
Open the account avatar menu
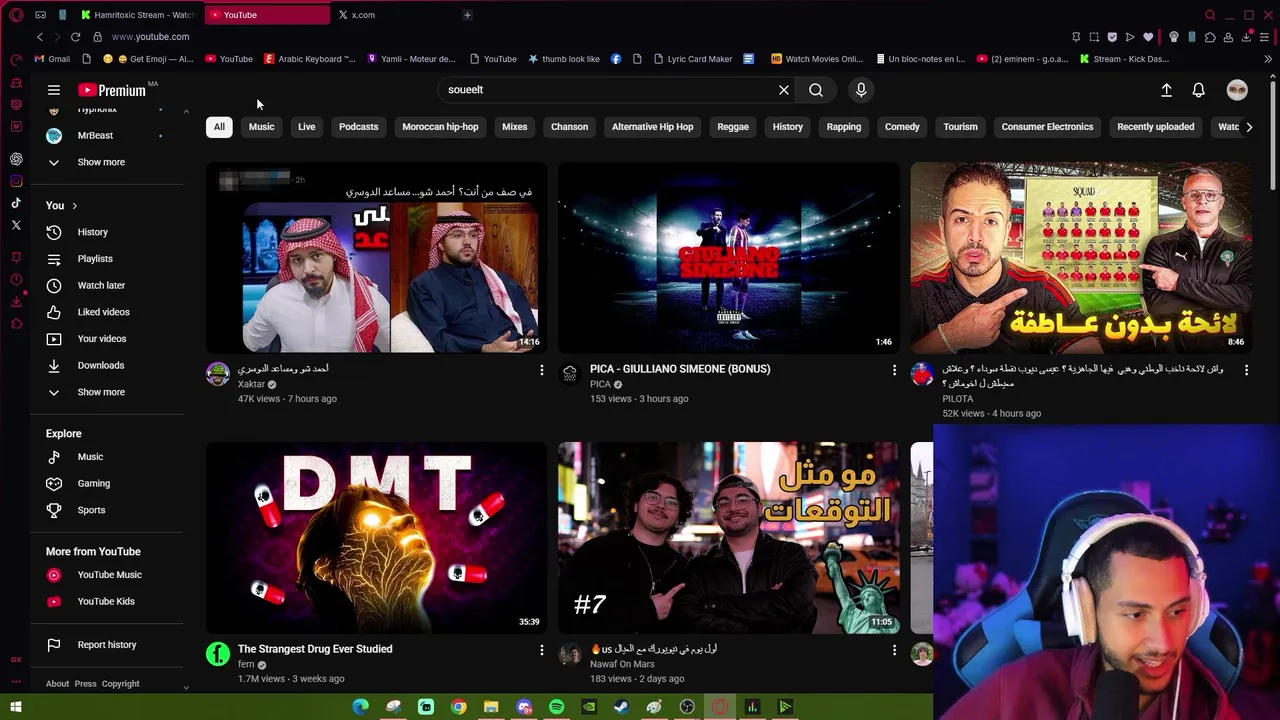point(1237,90)
